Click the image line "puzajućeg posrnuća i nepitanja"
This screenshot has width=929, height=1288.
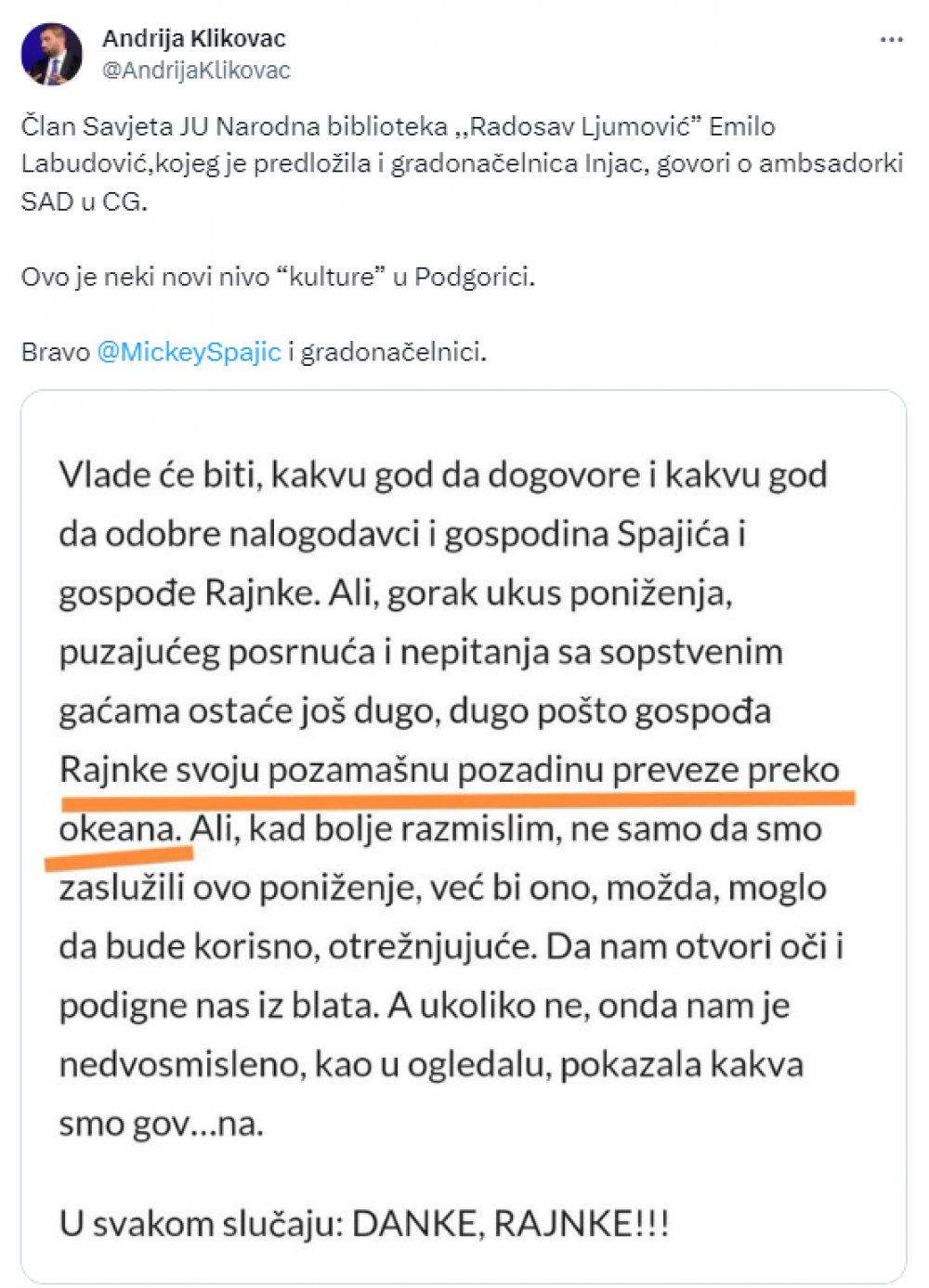[420, 652]
